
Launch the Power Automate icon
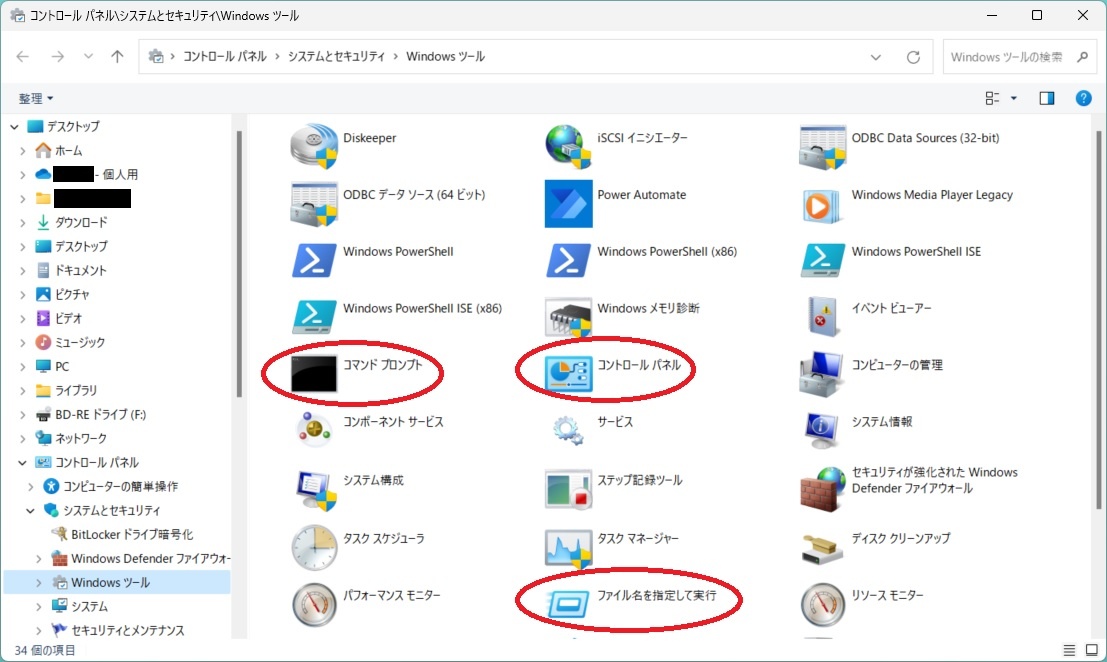point(568,203)
